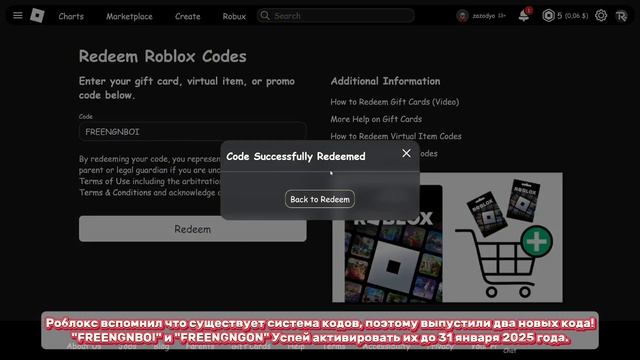Open How to Redeem Gift Cards (Video)
The height and width of the screenshot is (360, 640).
click(x=395, y=102)
